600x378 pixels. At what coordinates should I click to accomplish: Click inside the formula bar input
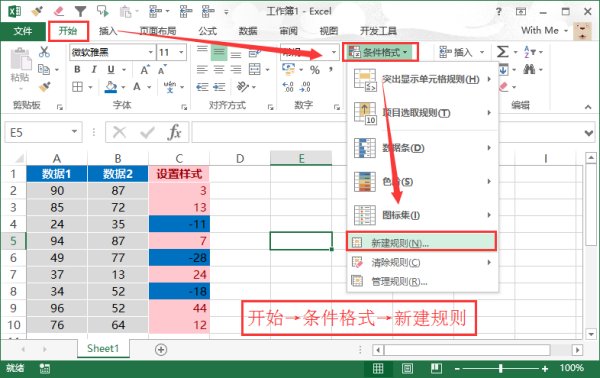click(269, 132)
